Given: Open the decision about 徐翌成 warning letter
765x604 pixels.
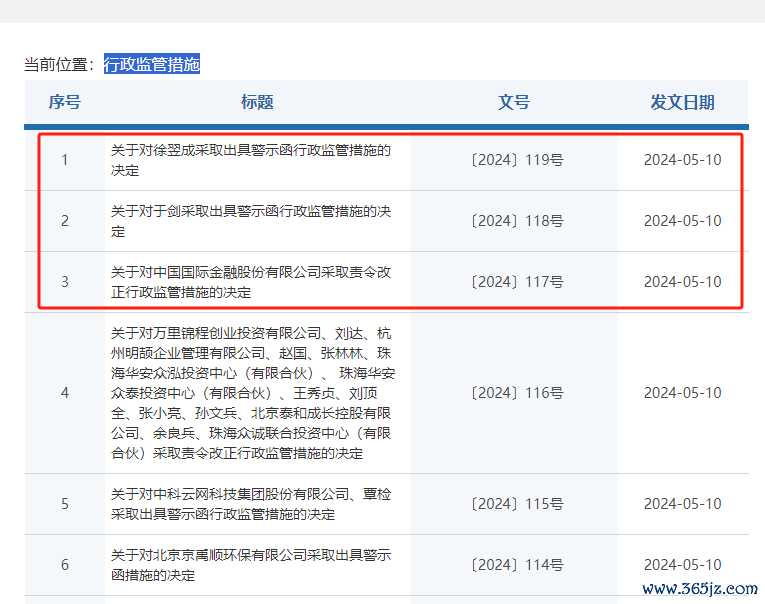Looking at the screenshot, I should click(x=250, y=160).
